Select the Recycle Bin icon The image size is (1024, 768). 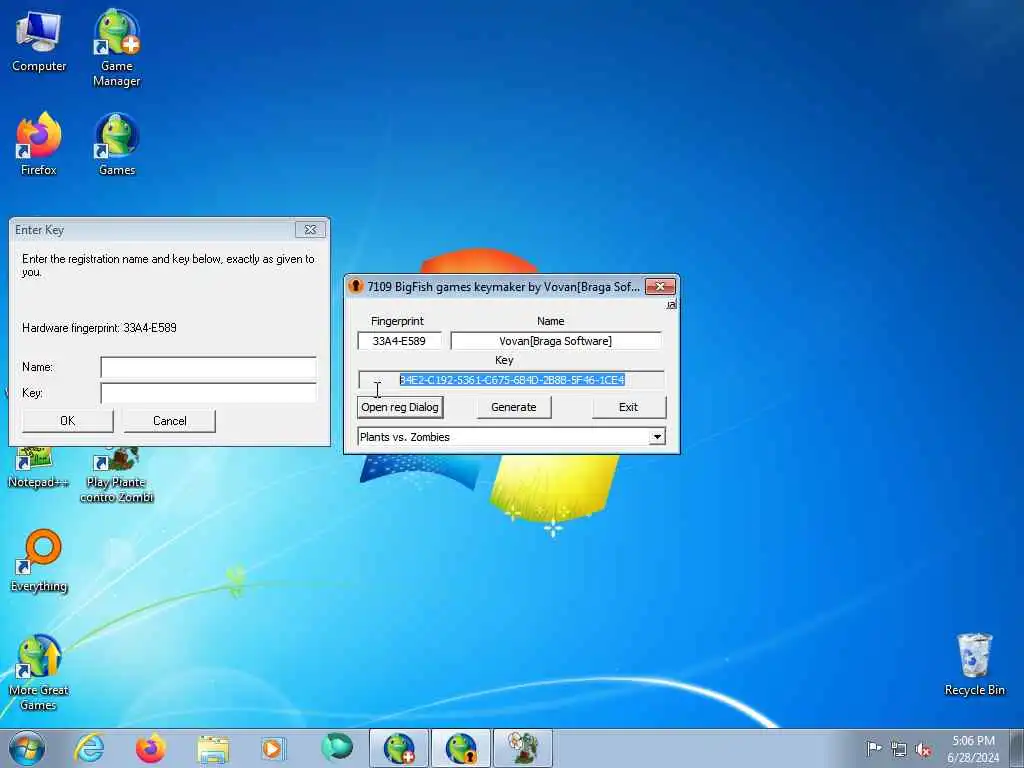click(974, 664)
